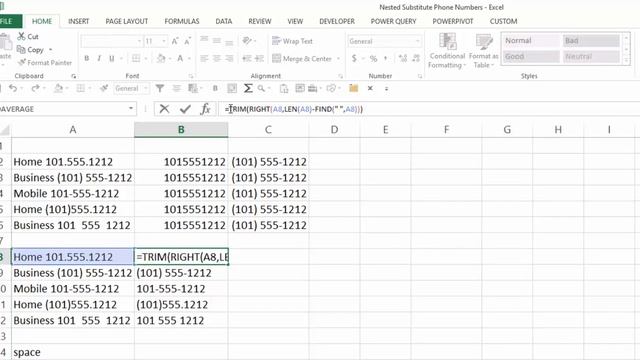
Task: Apply Comma Style number format
Action: coord(386,58)
